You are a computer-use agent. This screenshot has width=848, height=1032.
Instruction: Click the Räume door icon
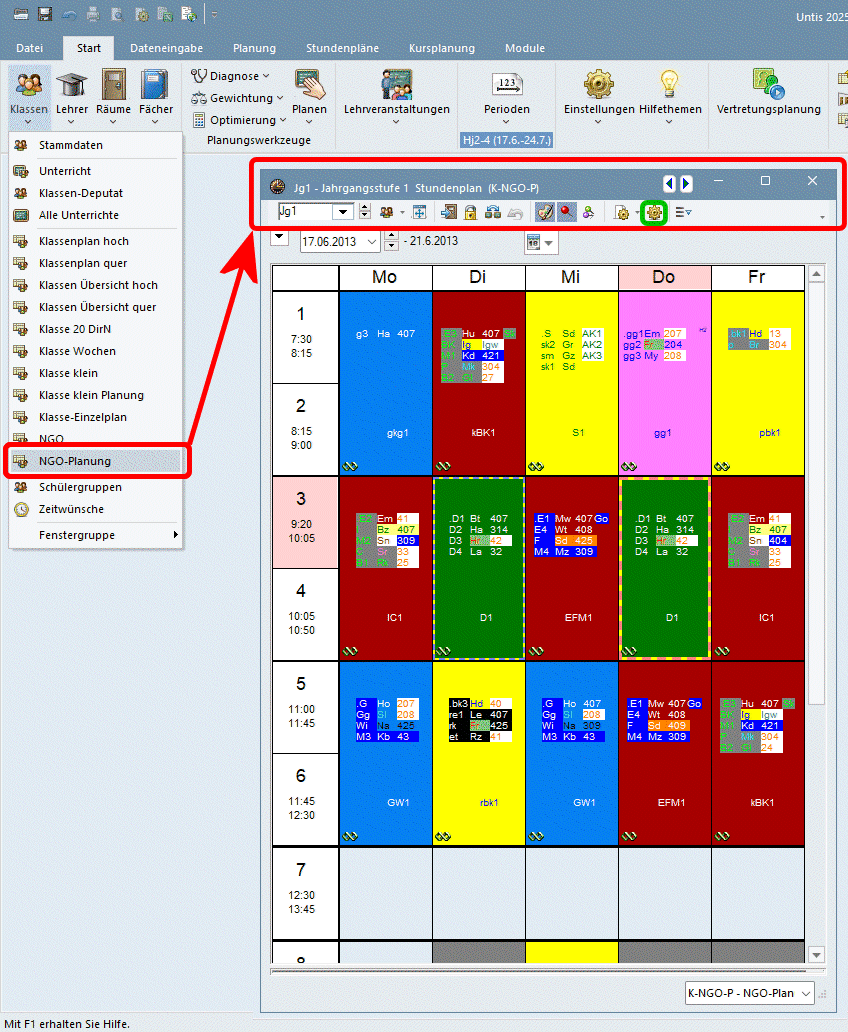click(113, 87)
